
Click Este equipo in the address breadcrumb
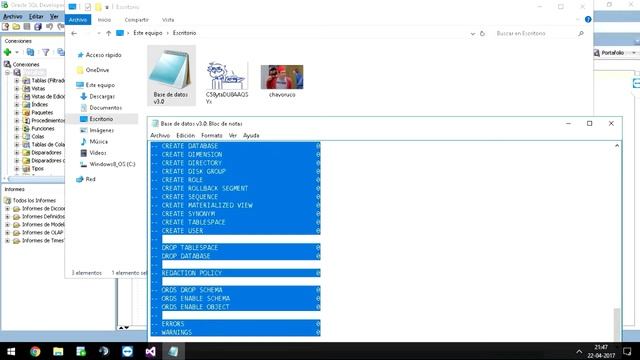(148, 33)
